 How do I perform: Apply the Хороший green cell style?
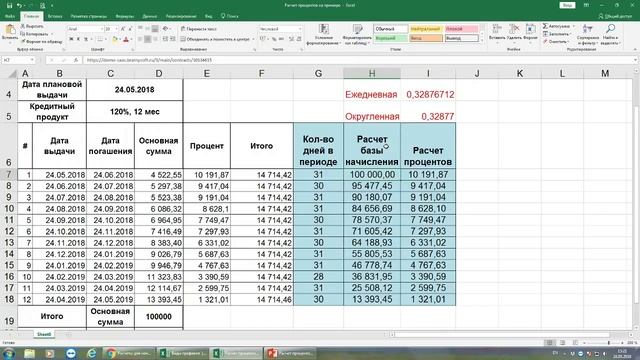390,38
